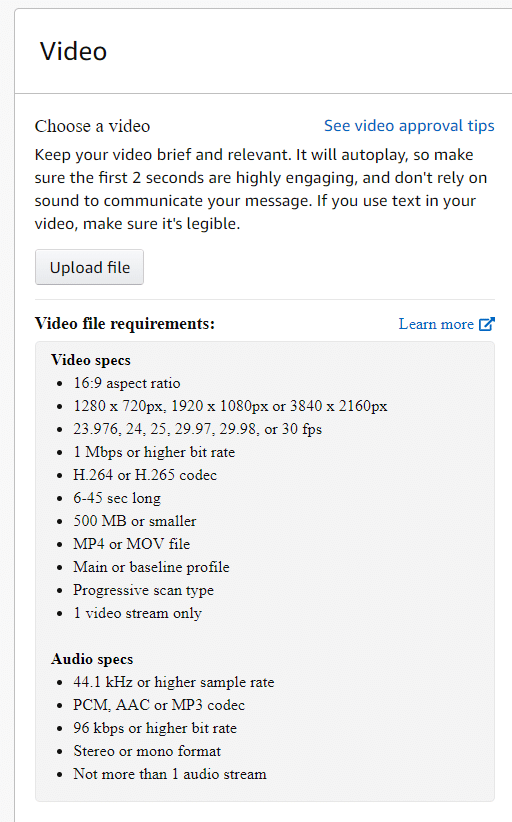The image size is (512, 822).
Task: Click the 44.1 kHz sample rate item
Action: tap(174, 682)
